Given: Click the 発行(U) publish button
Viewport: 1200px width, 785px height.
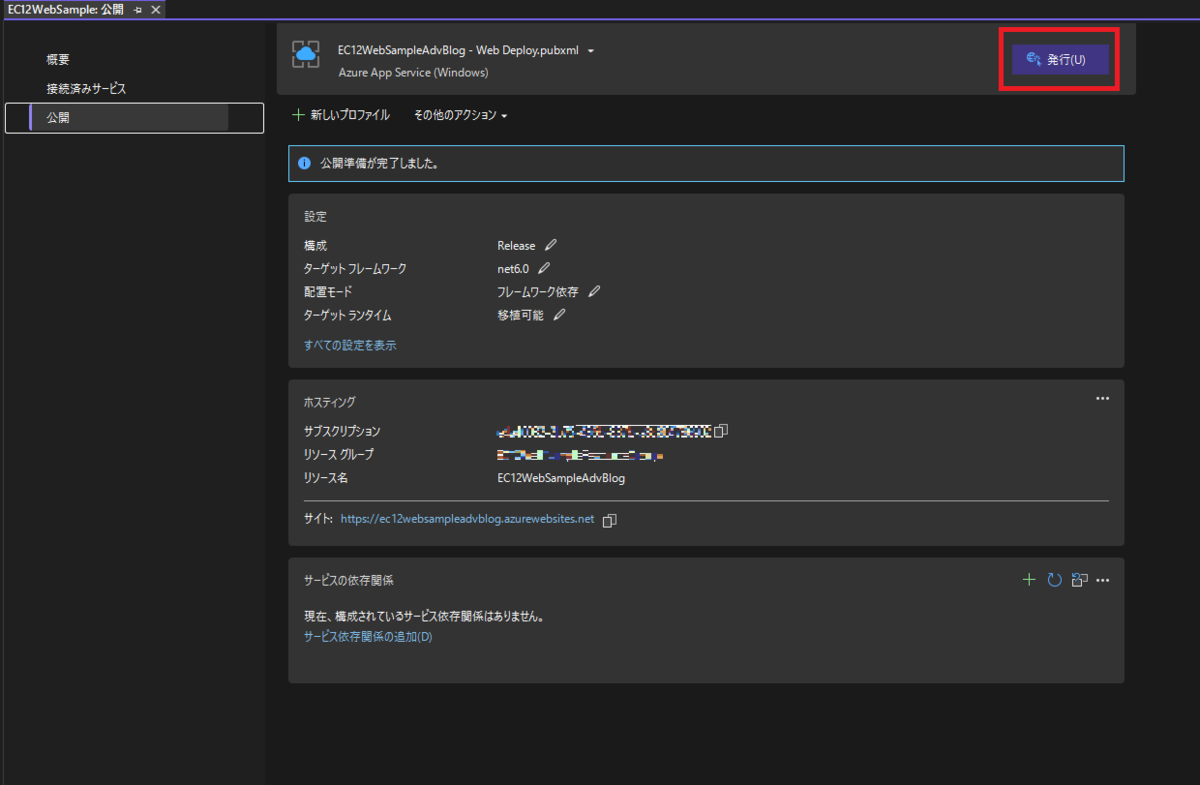Looking at the screenshot, I should 1060,60.
